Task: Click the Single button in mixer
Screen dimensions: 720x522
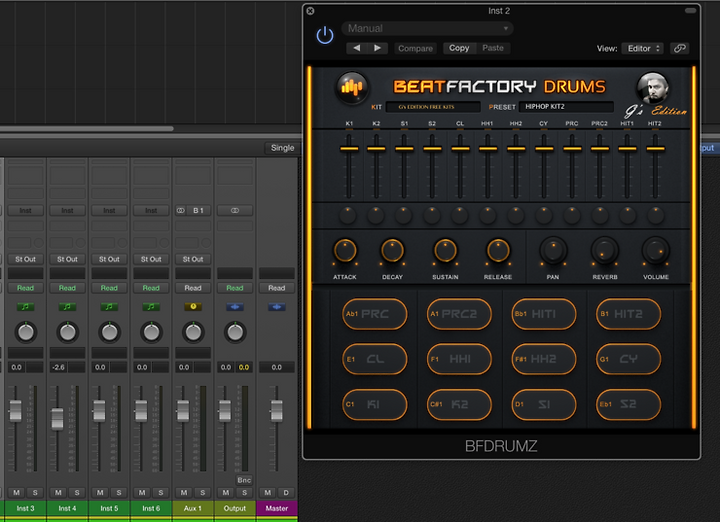Action: click(282, 148)
